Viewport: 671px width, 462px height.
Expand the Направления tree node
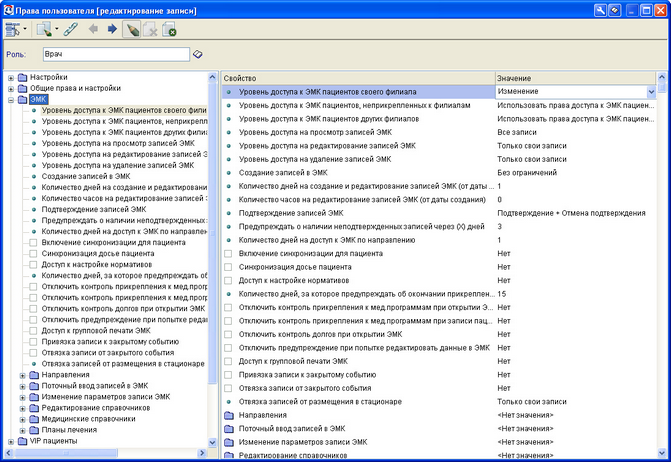[x=23, y=376]
